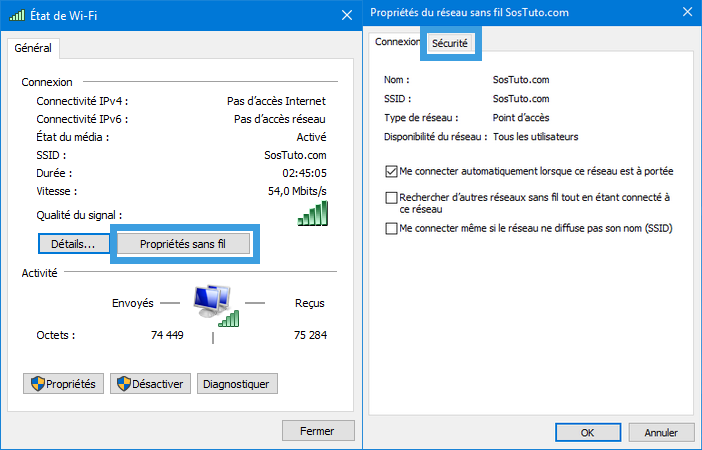Select the Connexion tab in the wireless properties
This screenshot has height=450, width=702.
coord(397,42)
